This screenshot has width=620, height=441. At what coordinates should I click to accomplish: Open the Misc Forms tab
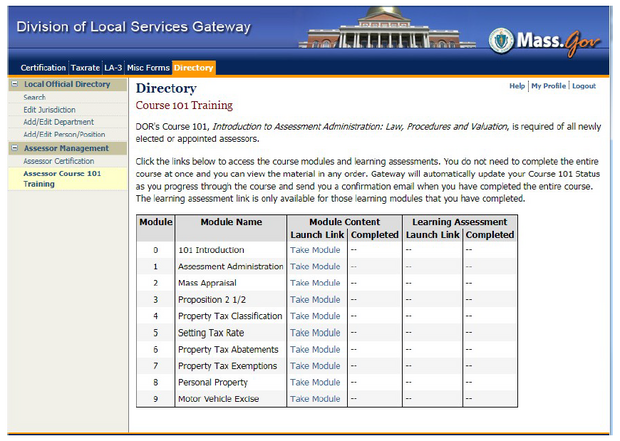click(148, 68)
